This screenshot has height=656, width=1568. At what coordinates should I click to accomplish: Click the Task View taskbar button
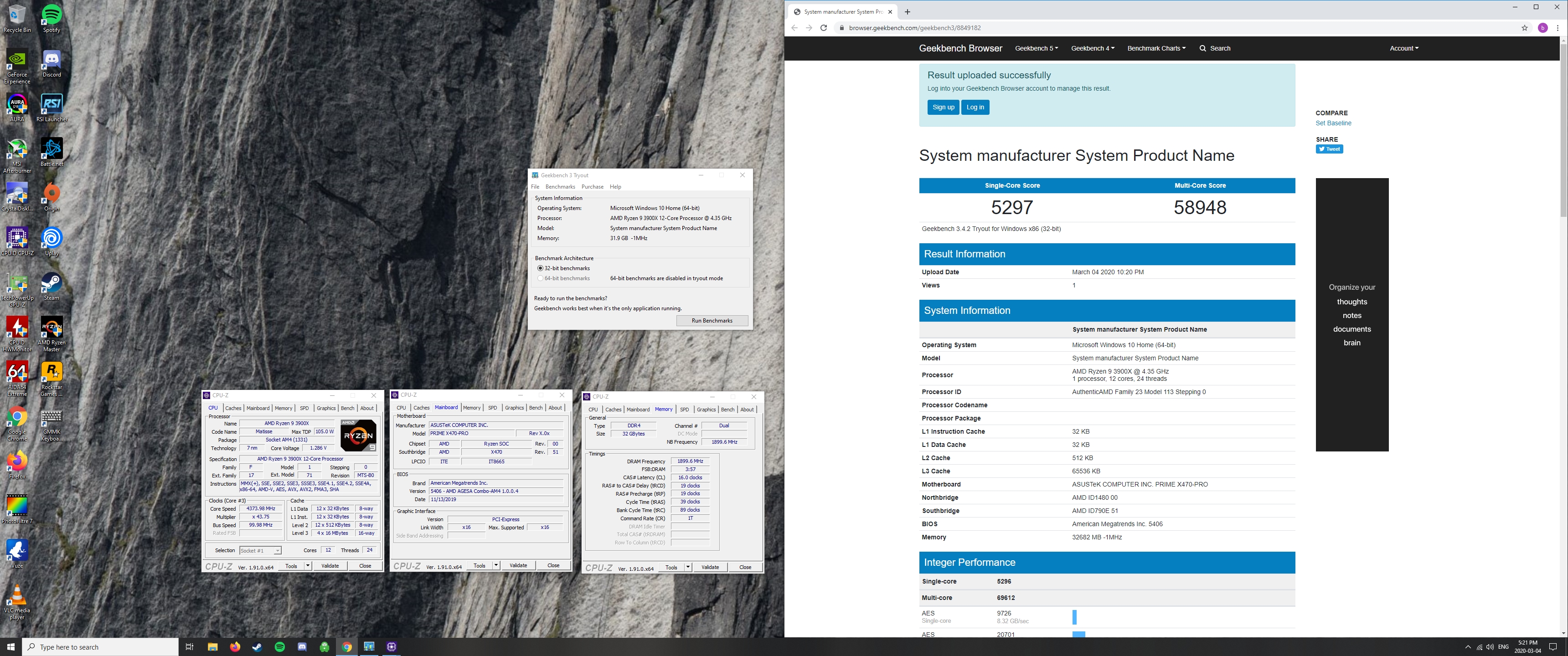(x=189, y=646)
